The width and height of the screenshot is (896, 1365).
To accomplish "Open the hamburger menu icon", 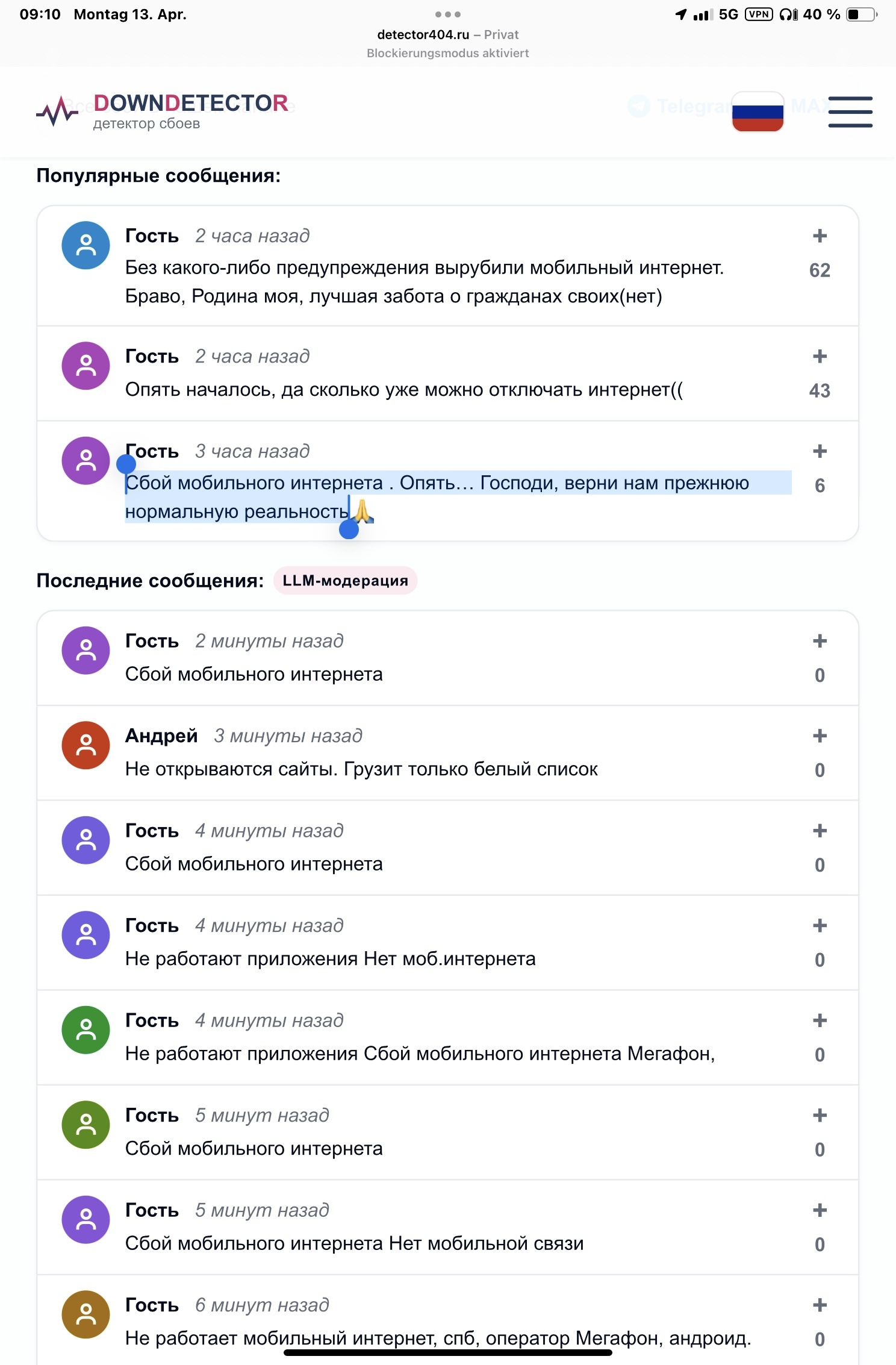I will 850,112.
